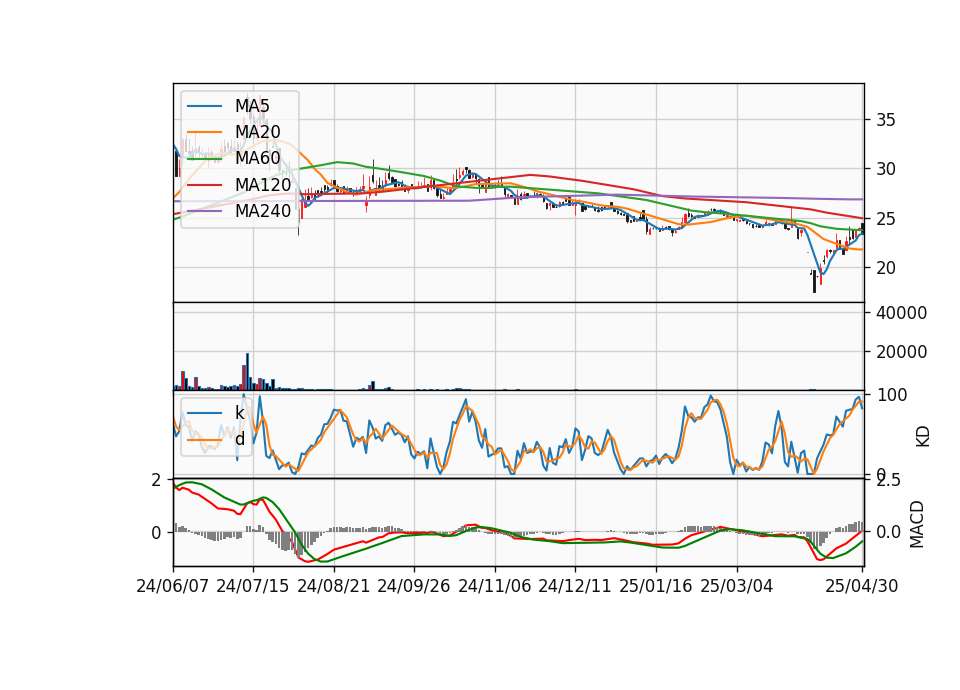Image resolution: width=960 pixels, height=690 pixels.
Task: Click the KD axis title
Action: [x=923, y=437]
